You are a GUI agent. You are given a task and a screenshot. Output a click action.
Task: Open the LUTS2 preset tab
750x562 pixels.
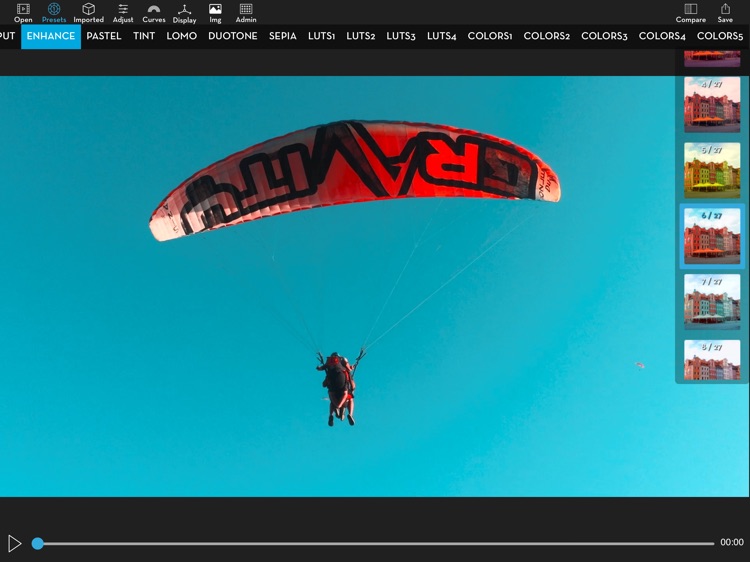361,36
